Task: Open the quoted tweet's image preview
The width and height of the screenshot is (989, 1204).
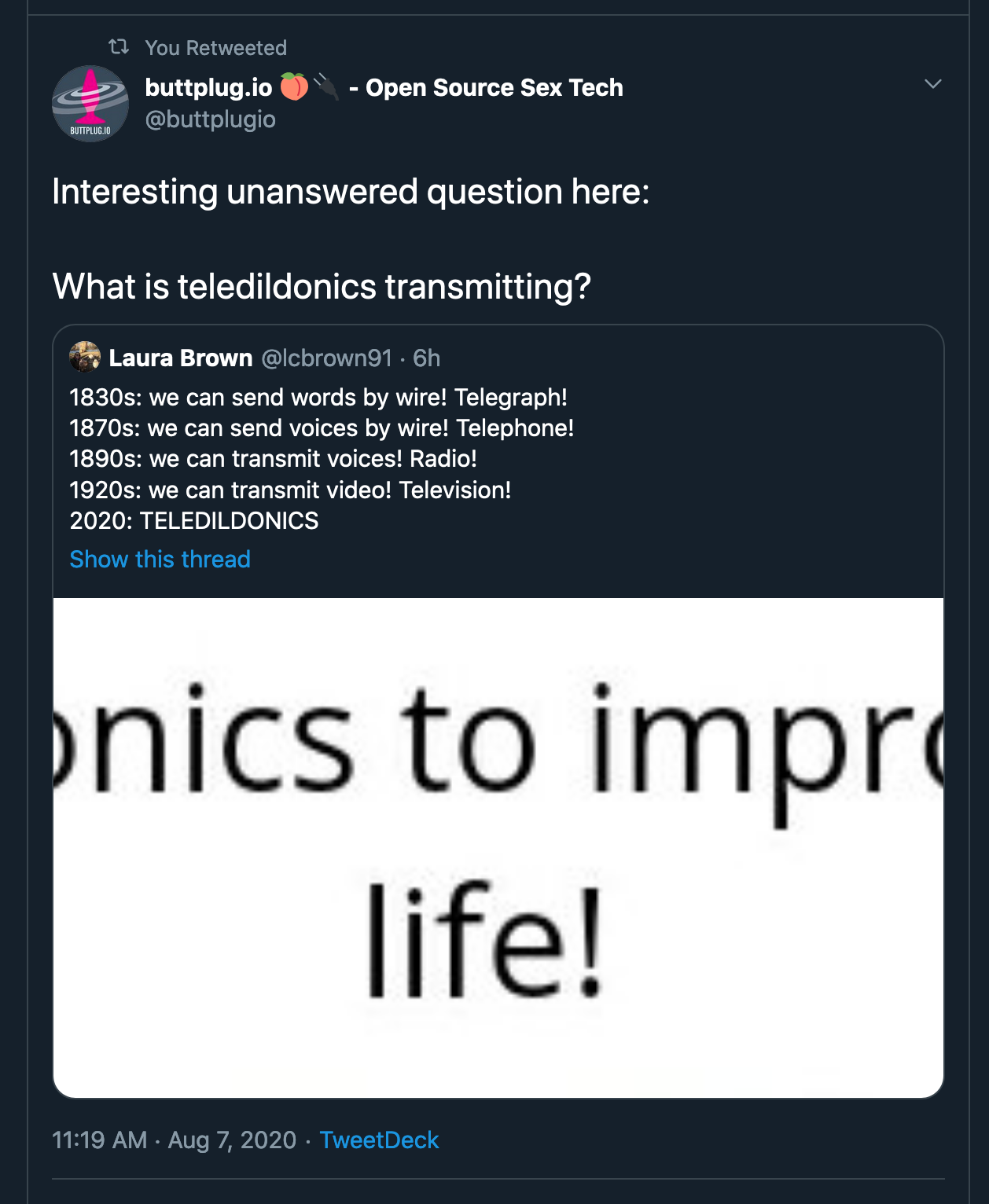Action: pos(498,847)
